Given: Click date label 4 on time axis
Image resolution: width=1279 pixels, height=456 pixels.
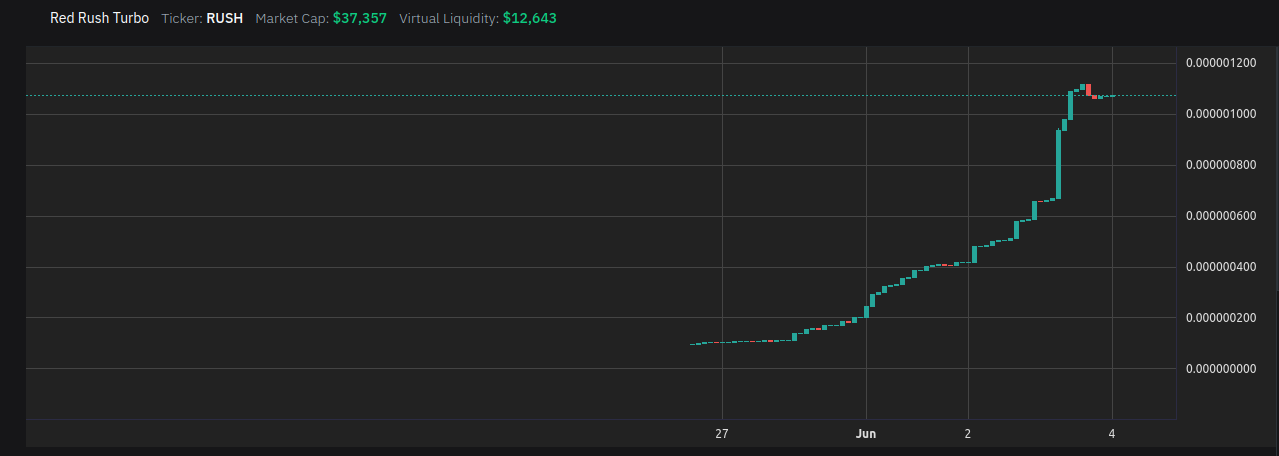Looking at the screenshot, I should (1112, 434).
